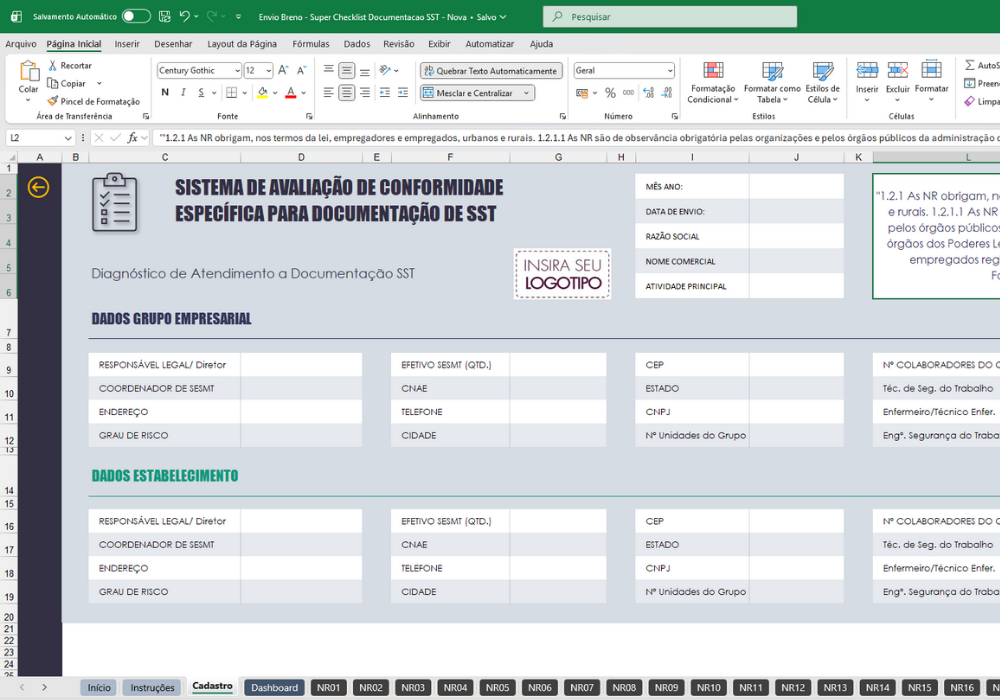The width and height of the screenshot is (1000, 700).
Task: Click the Pincel de Formatação brush icon
Action: click(52, 101)
